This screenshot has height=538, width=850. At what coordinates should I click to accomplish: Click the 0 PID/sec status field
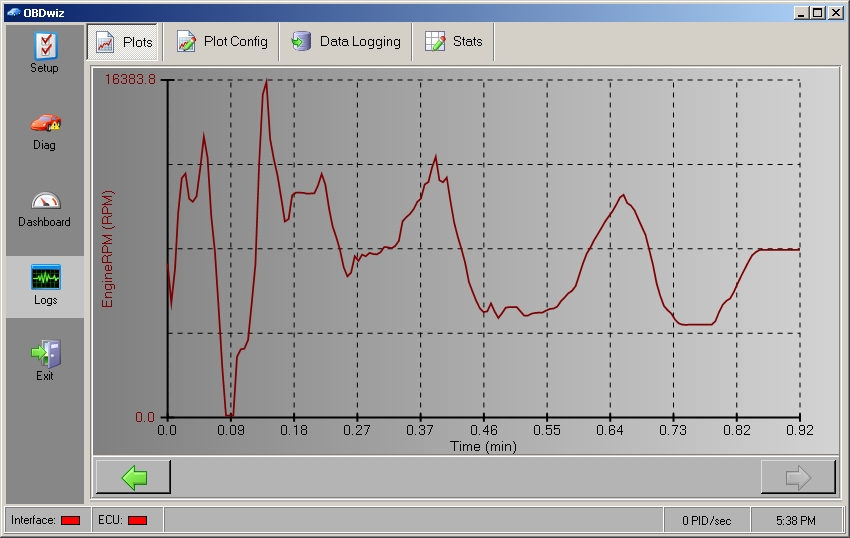coord(706,520)
